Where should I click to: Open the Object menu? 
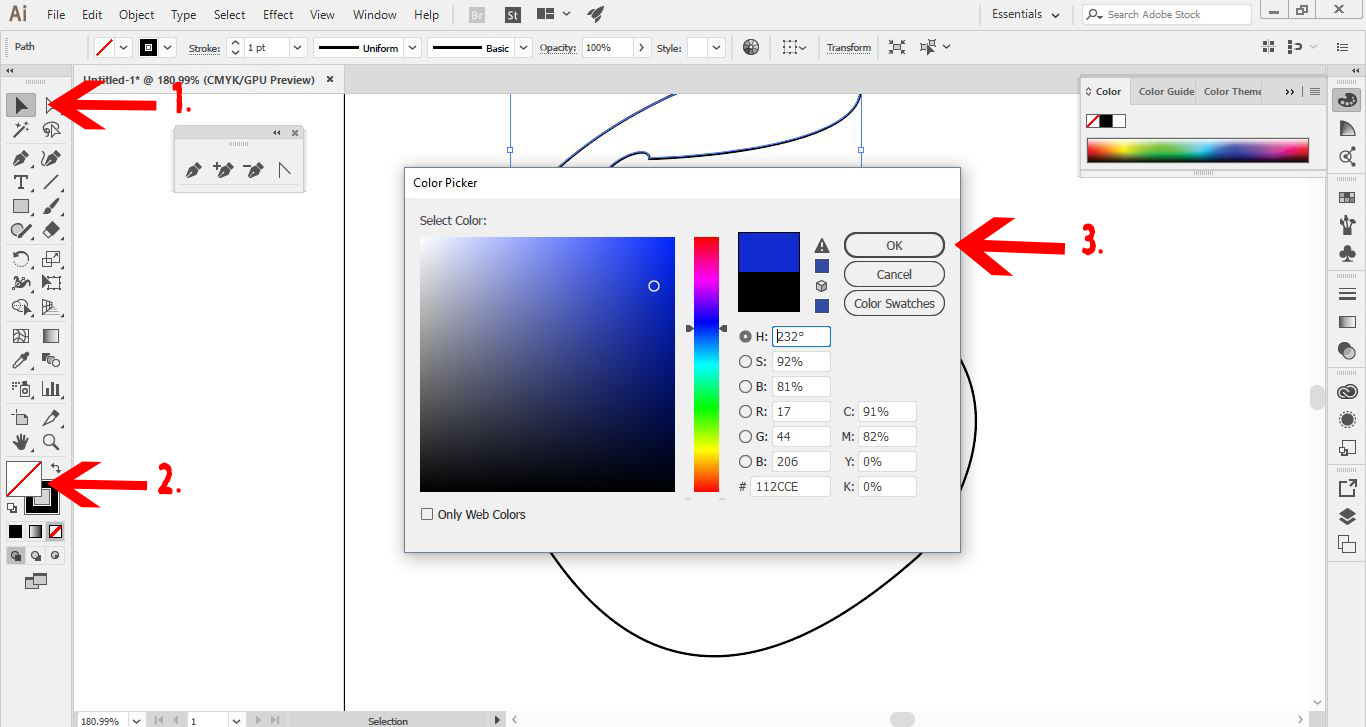pyautogui.click(x=136, y=14)
